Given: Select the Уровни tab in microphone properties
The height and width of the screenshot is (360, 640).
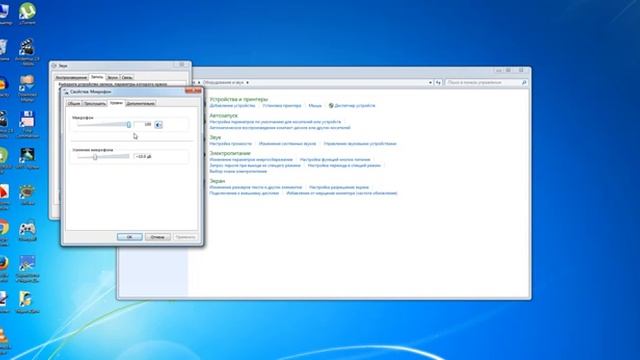Looking at the screenshot, I should tap(116, 103).
